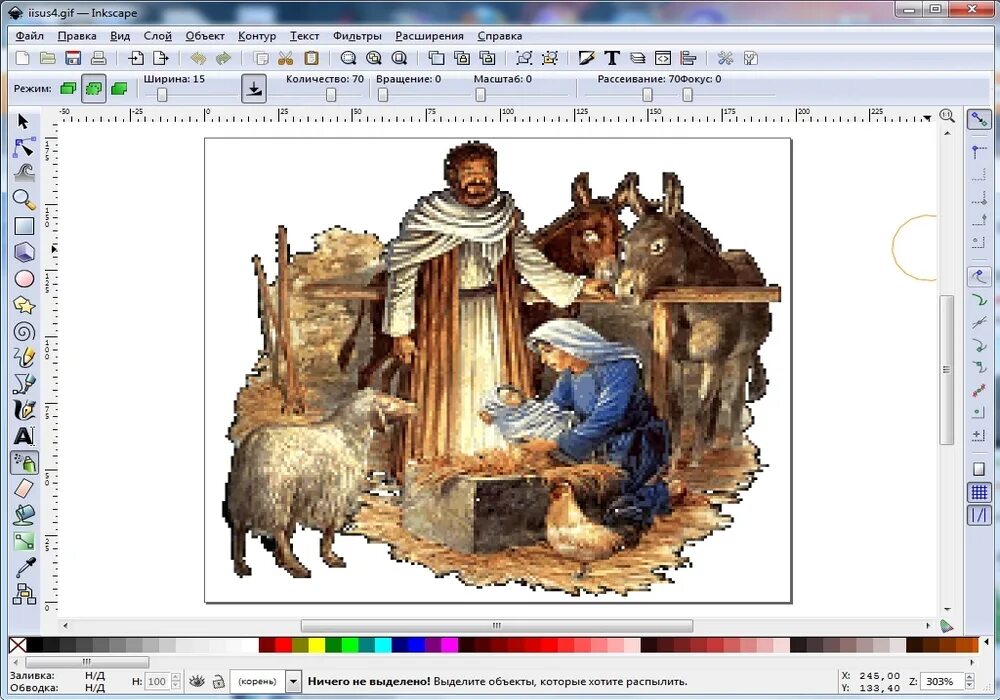Screen dimensions: 1000x700
Task: Open the Правка menu
Action: [x=77, y=36]
